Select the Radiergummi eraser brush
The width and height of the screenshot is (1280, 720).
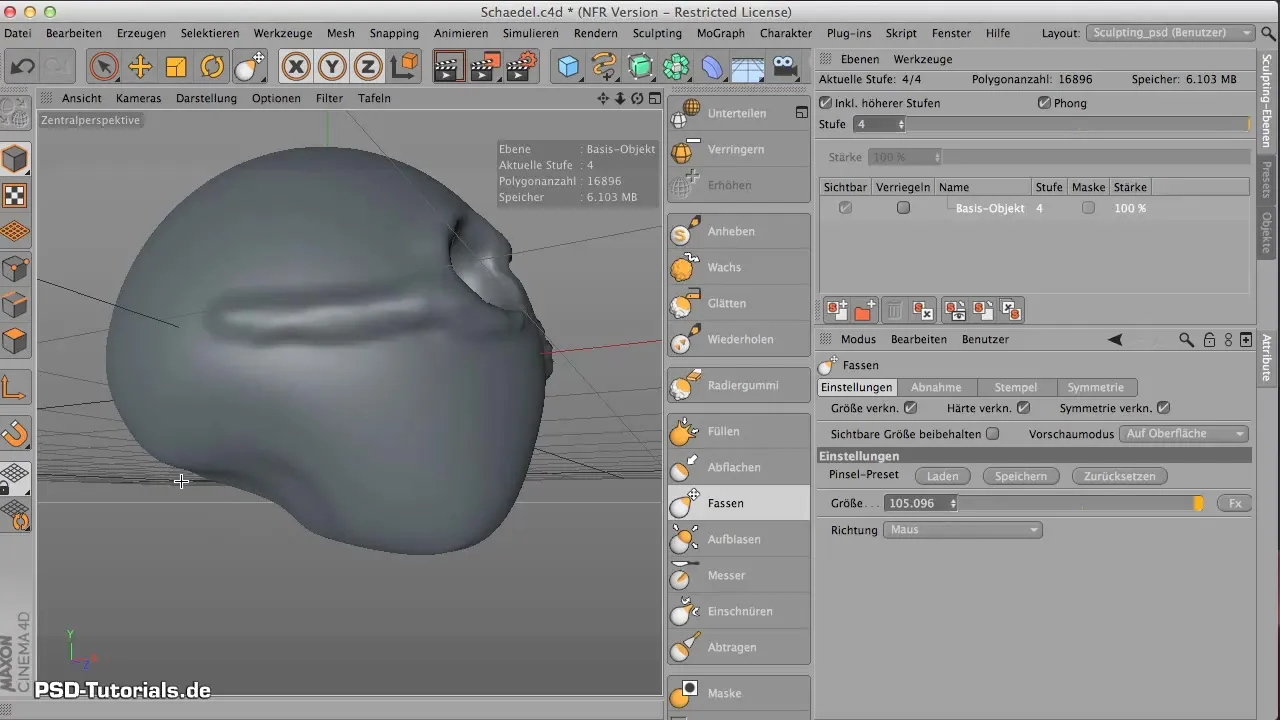pyautogui.click(x=739, y=385)
